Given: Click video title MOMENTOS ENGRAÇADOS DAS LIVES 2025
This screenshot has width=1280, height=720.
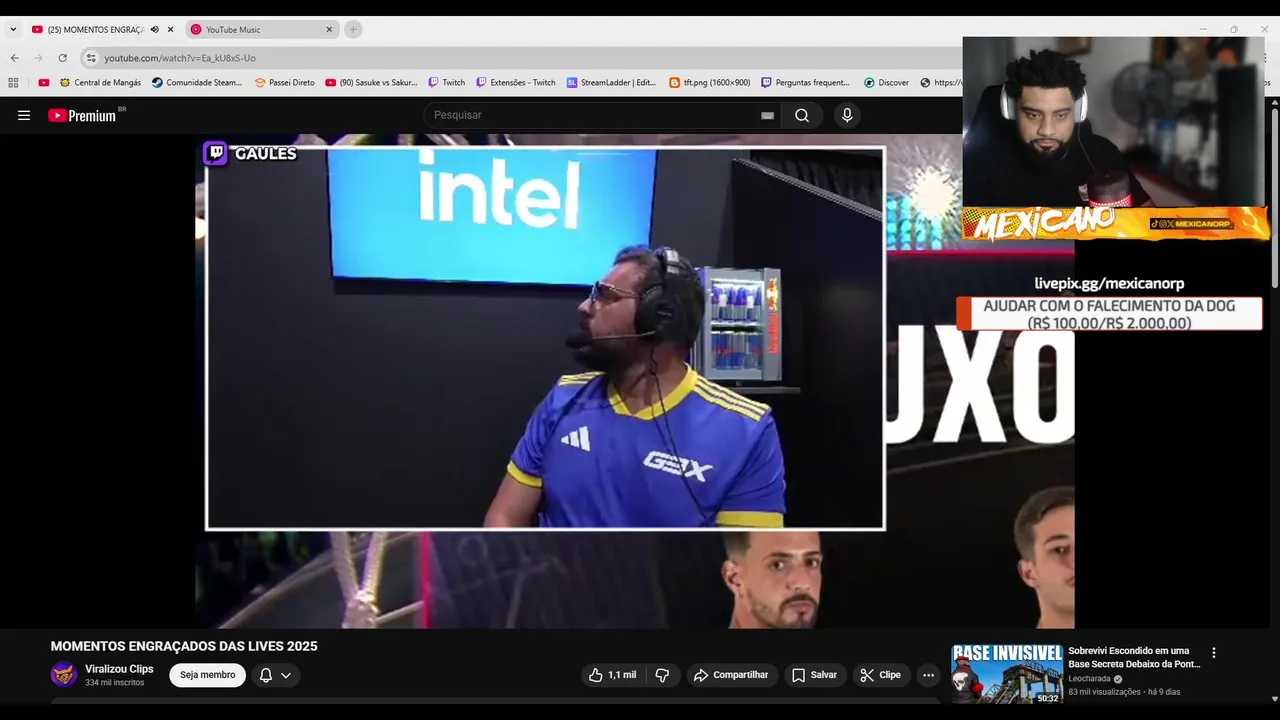Looking at the screenshot, I should 184,647.
